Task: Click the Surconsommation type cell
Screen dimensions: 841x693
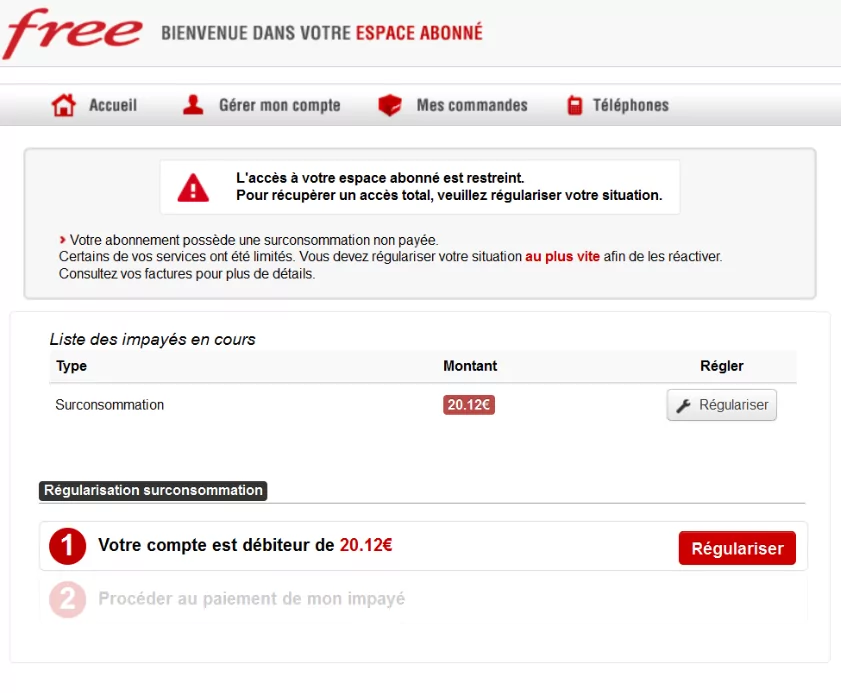Action: pyautogui.click(x=109, y=405)
